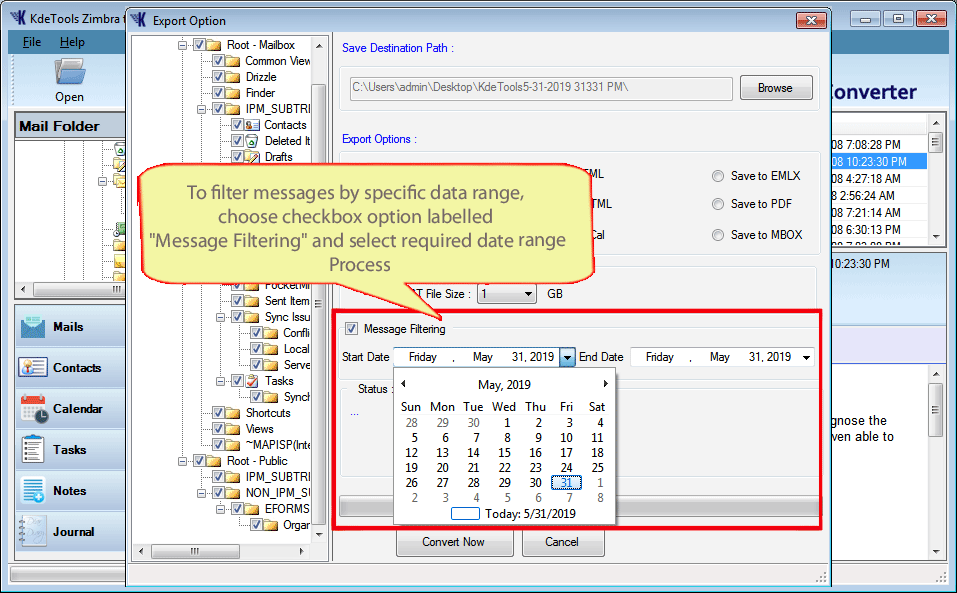The height and width of the screenshot is (593, 957).
Task: Click the Convert Now button
Action: (454, 542)
